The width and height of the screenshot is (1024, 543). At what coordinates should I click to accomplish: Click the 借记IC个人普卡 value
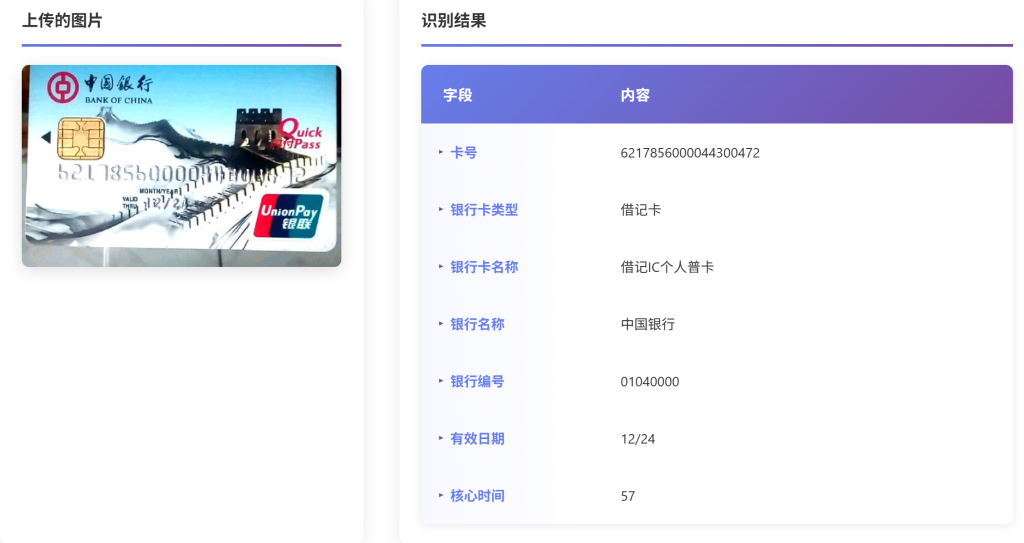667,267
